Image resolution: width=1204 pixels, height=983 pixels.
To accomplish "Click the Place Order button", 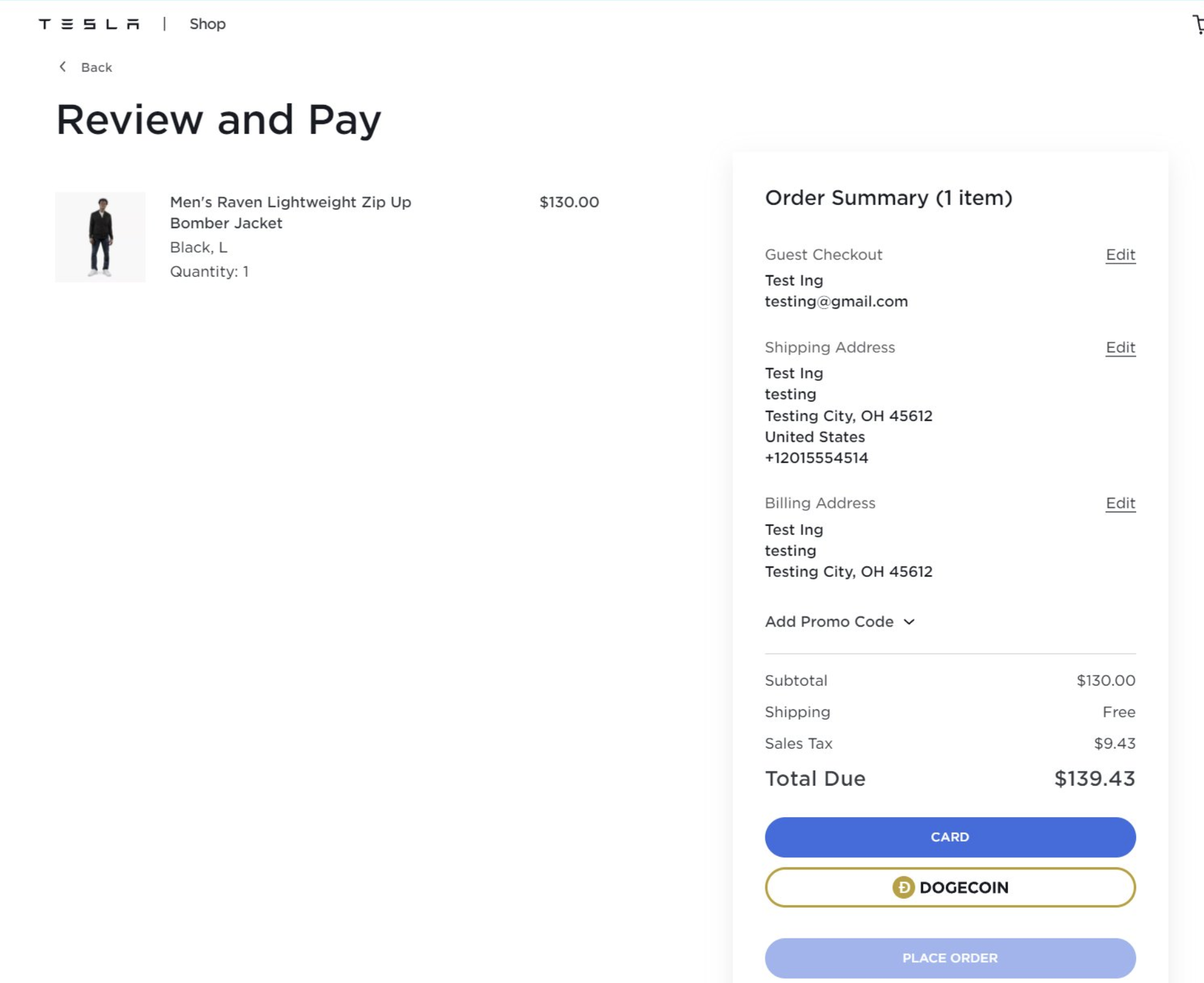I will pyautogui.click(x=950, y=957).
